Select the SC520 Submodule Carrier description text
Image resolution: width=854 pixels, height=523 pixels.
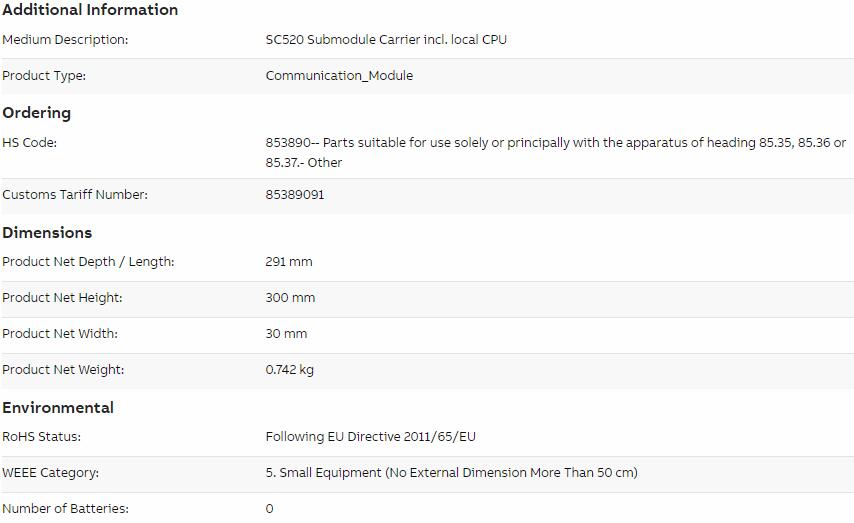click(x=386, y=40)
